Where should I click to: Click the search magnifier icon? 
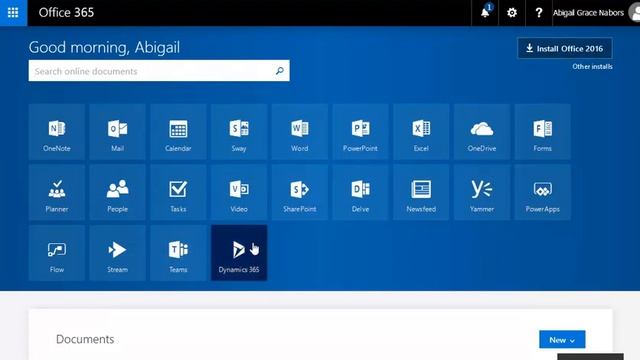point(280,71)
